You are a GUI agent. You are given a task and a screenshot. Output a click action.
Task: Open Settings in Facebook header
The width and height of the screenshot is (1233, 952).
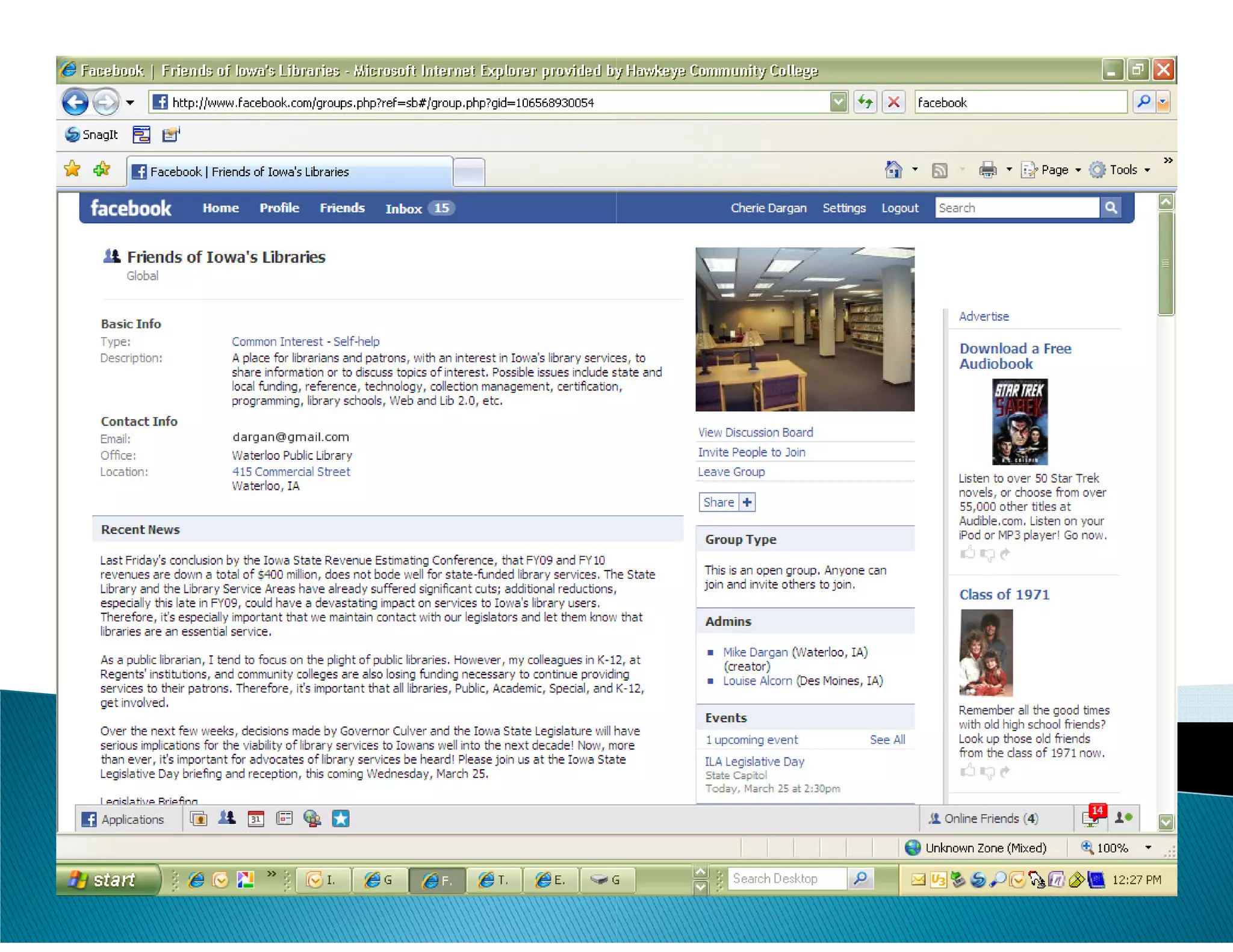pos(844,208)
